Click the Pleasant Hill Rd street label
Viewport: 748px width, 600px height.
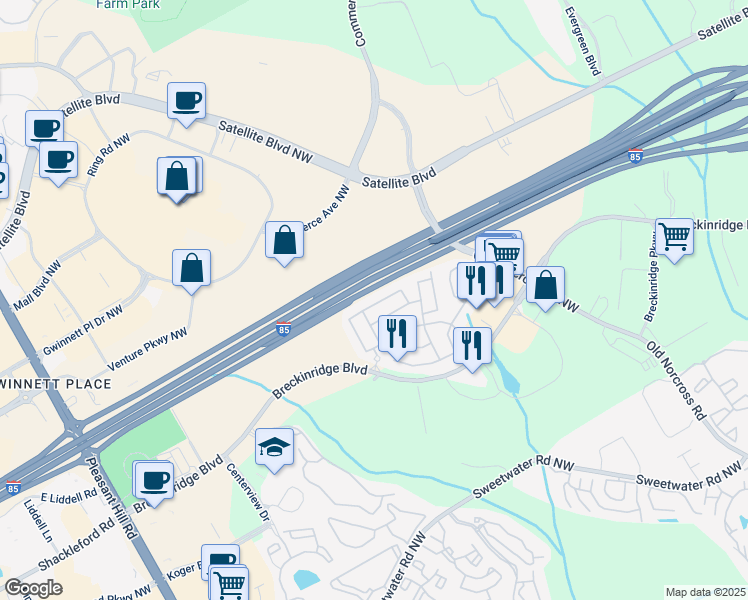(x=111, y=498)
